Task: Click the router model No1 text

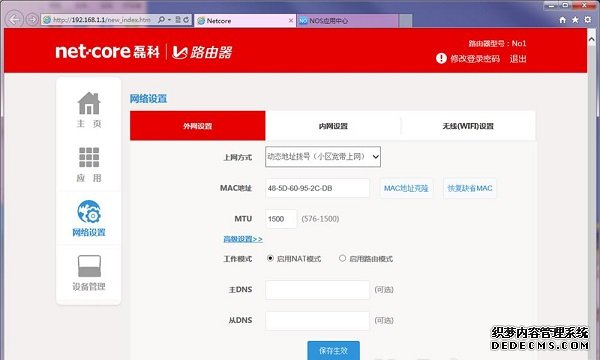Action: coord(497,43)
